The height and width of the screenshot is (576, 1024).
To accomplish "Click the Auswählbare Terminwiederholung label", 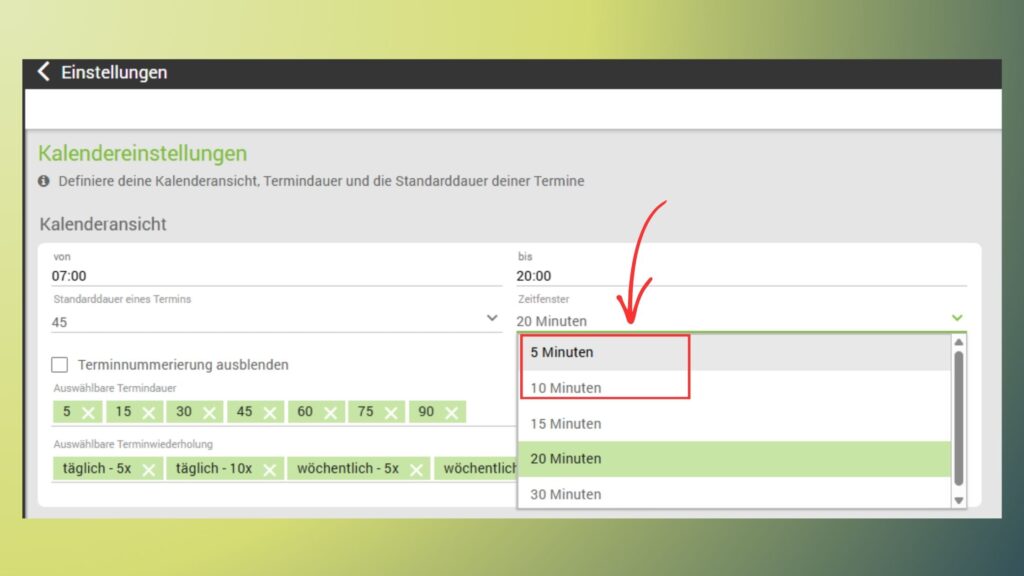I will (x=133, y=444).
